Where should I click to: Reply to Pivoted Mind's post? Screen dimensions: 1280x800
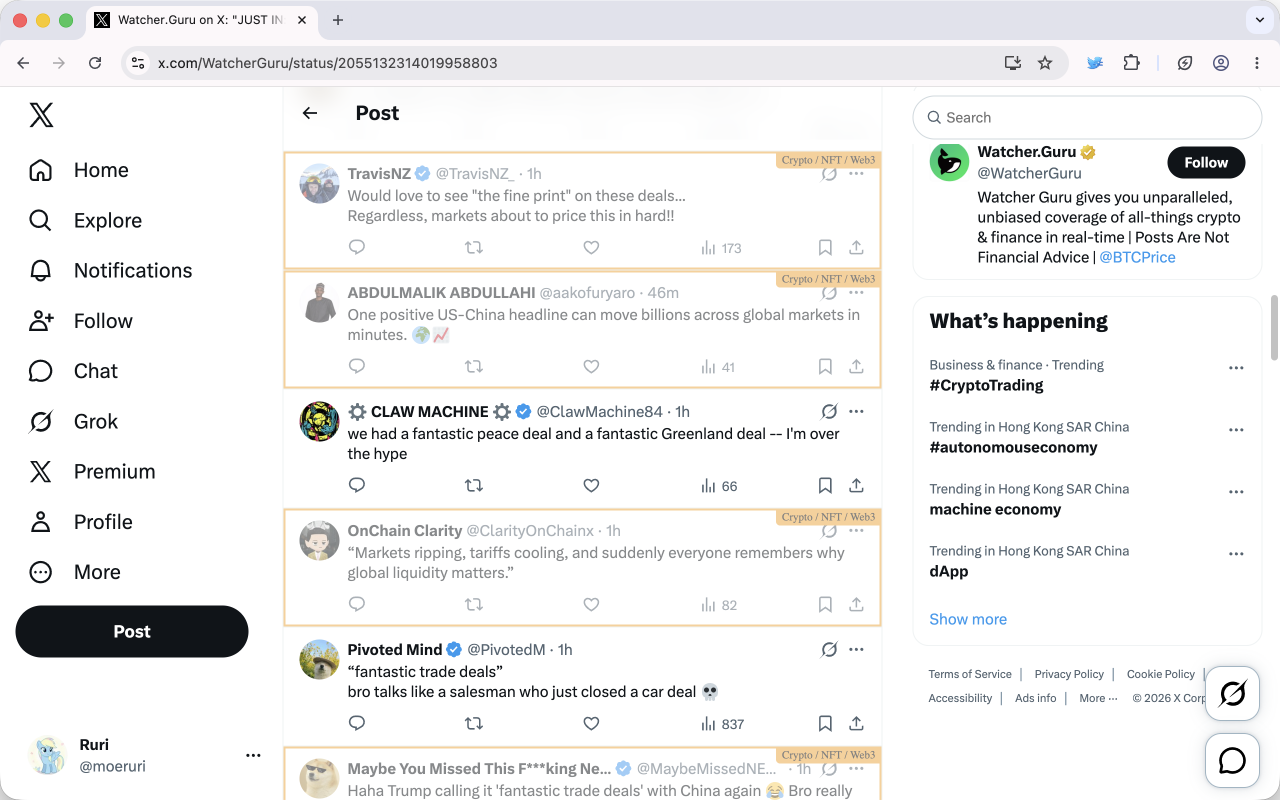[357, 724]
